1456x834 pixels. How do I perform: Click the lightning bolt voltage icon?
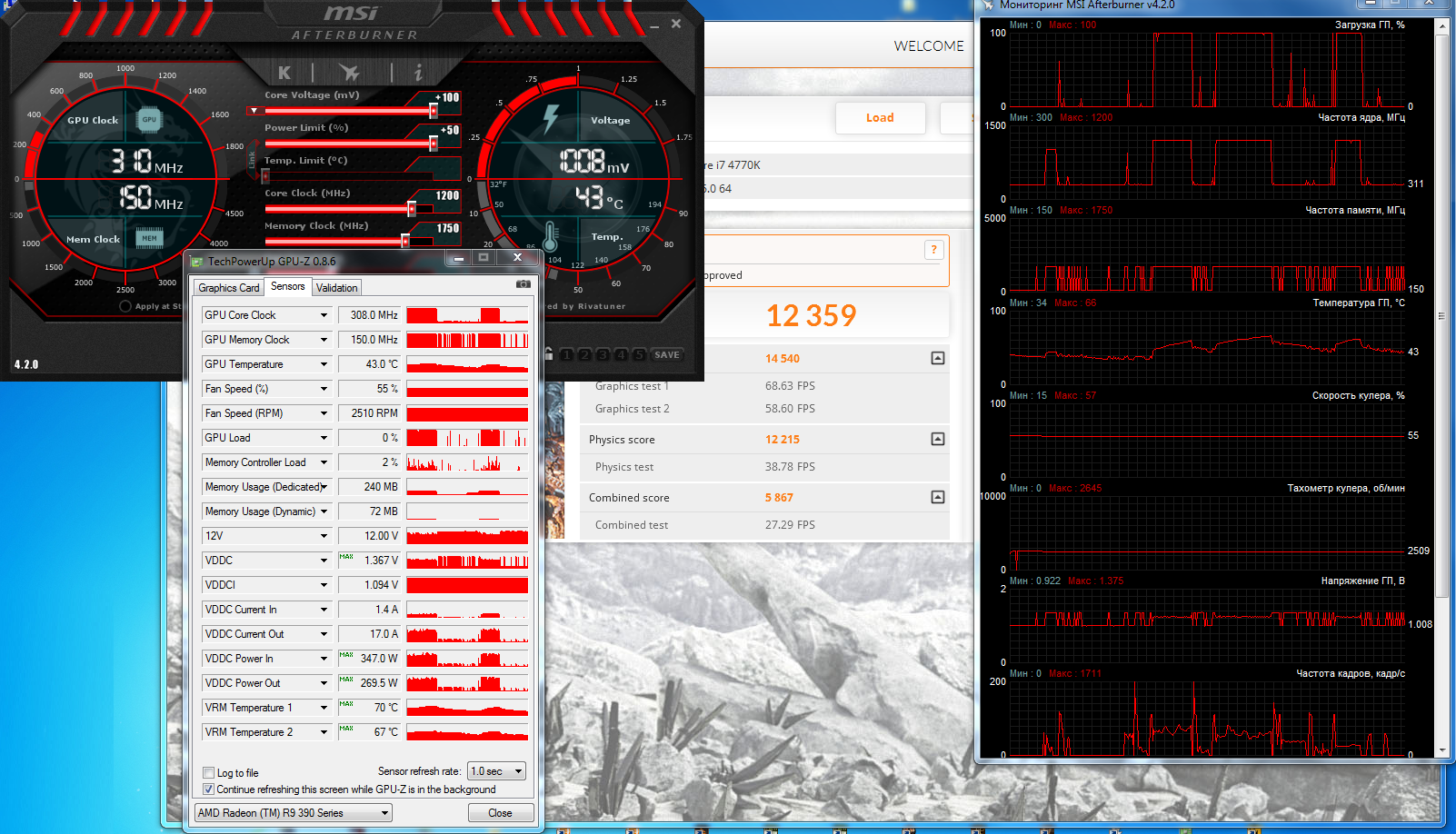551,119
